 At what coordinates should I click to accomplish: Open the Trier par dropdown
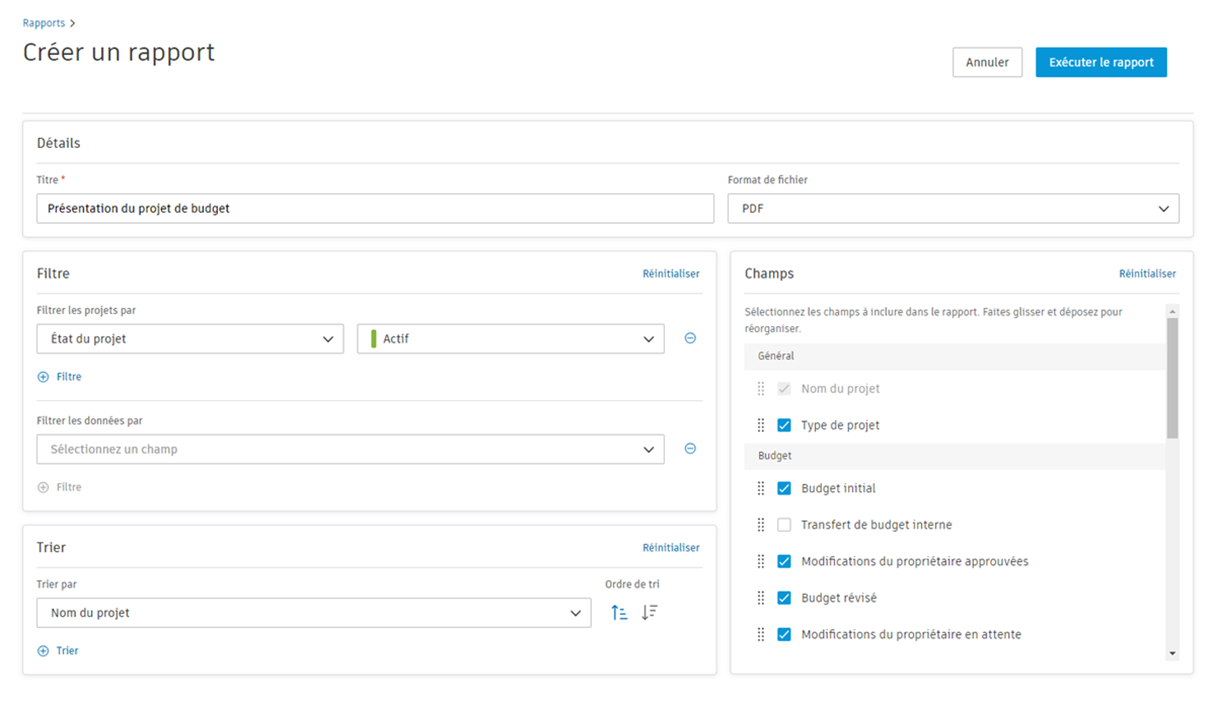(x=313, y=613)
